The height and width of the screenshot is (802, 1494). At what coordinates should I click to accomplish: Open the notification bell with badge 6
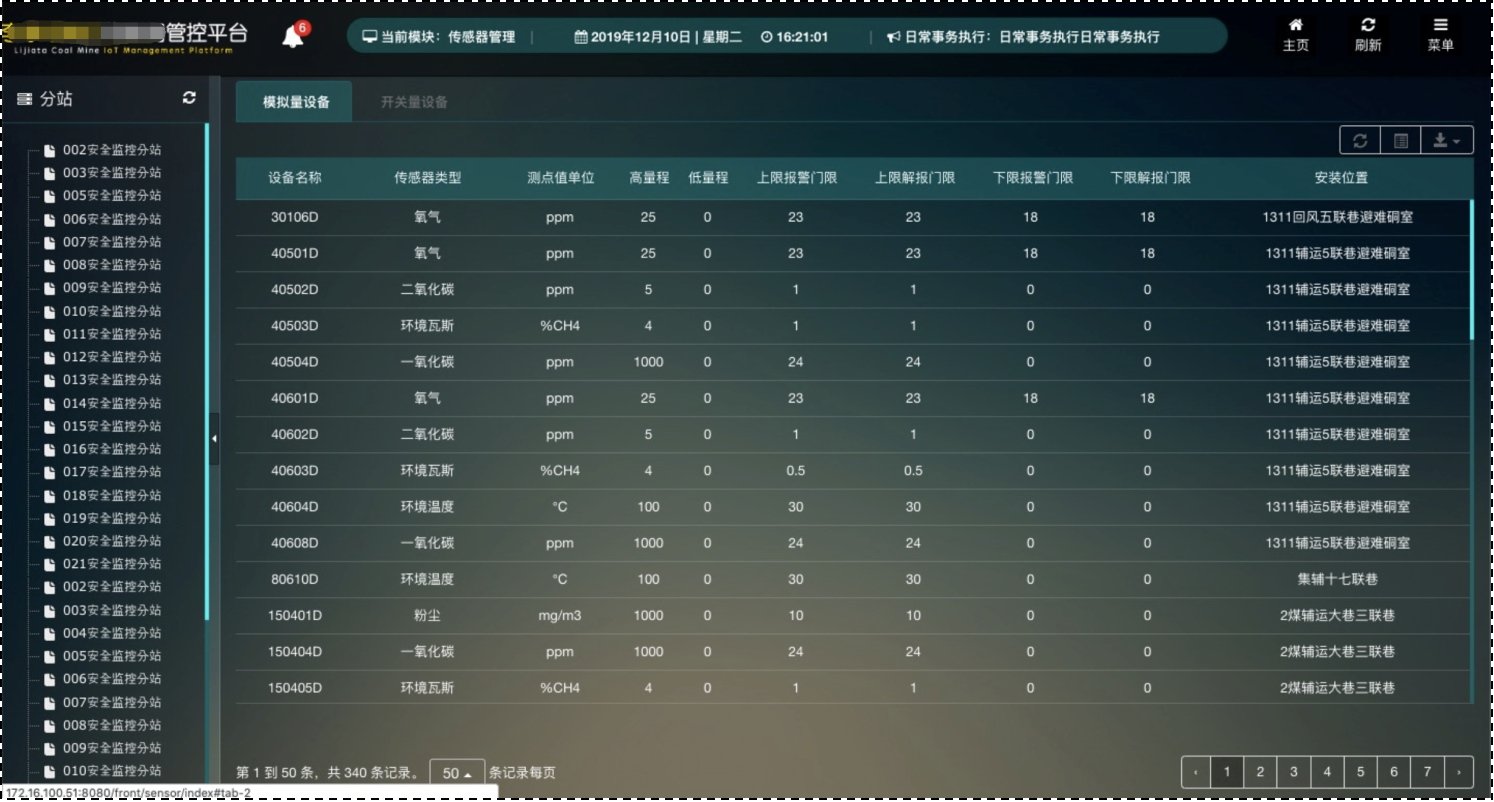(x=293, y=38)
